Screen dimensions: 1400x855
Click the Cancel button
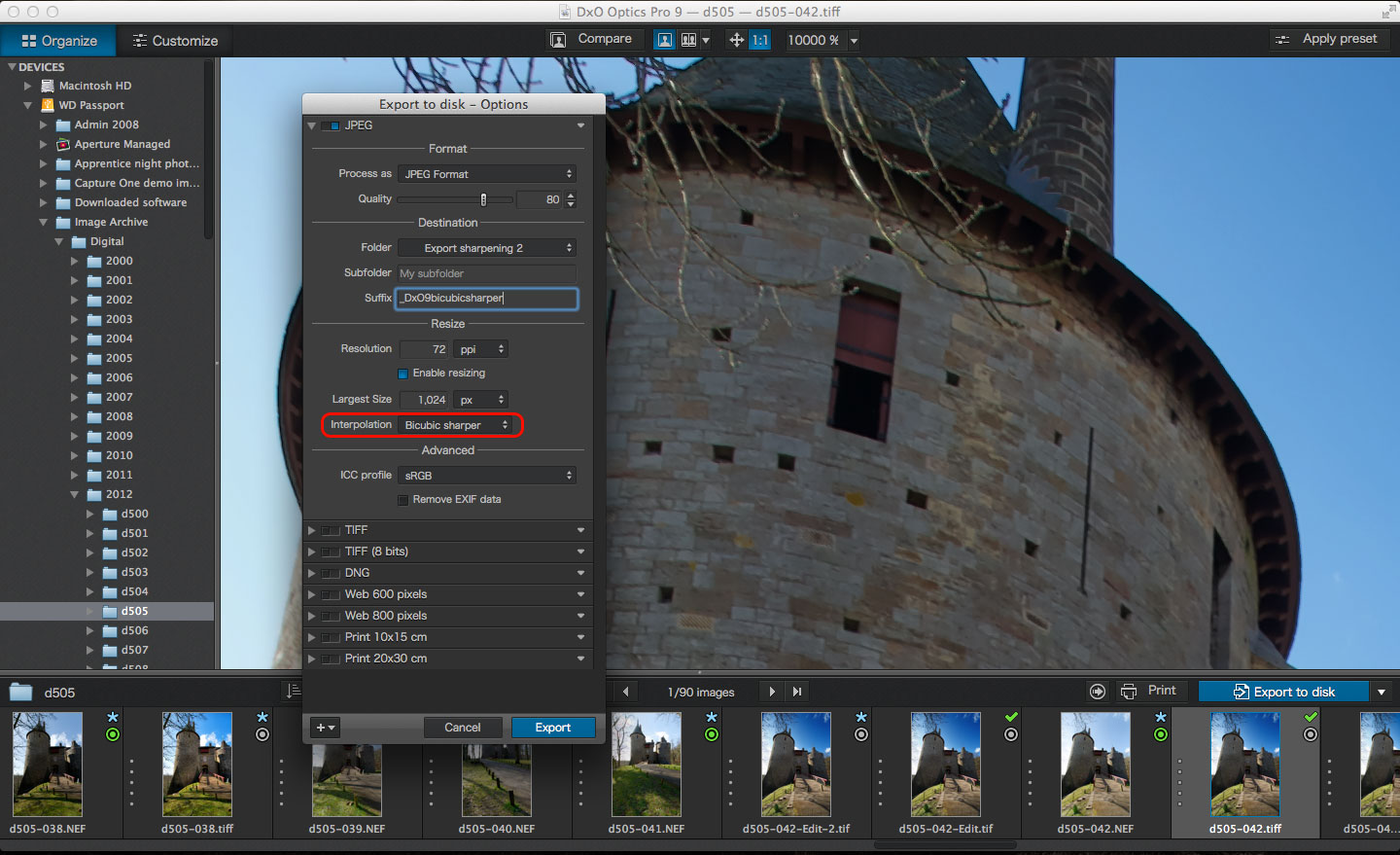(463, 728)
